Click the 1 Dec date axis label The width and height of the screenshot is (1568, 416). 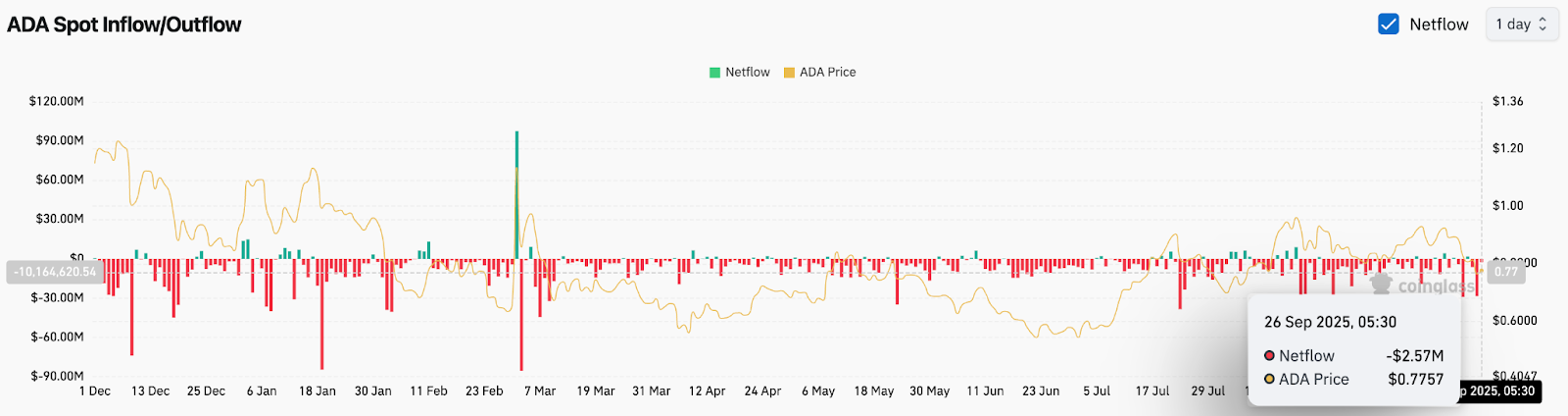click(95, 391)
